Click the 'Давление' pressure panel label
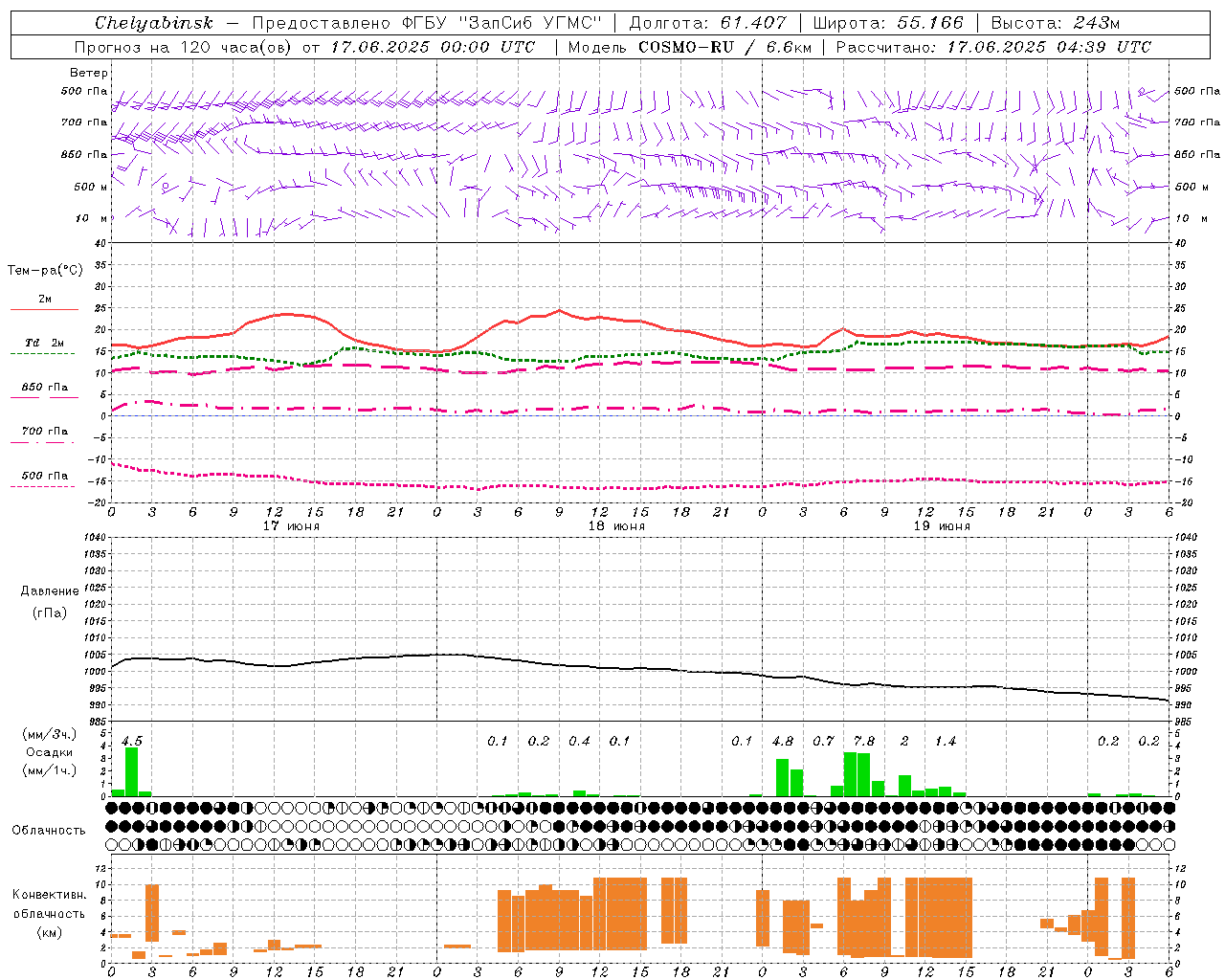 [x=50, y=591]
